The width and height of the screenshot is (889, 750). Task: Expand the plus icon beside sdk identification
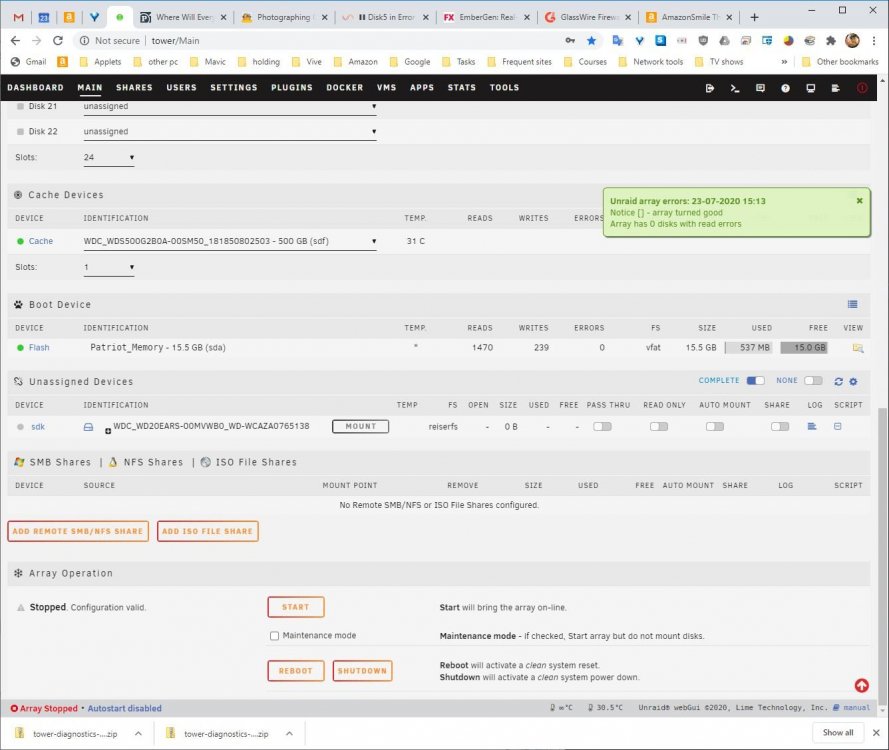[108, 431]
